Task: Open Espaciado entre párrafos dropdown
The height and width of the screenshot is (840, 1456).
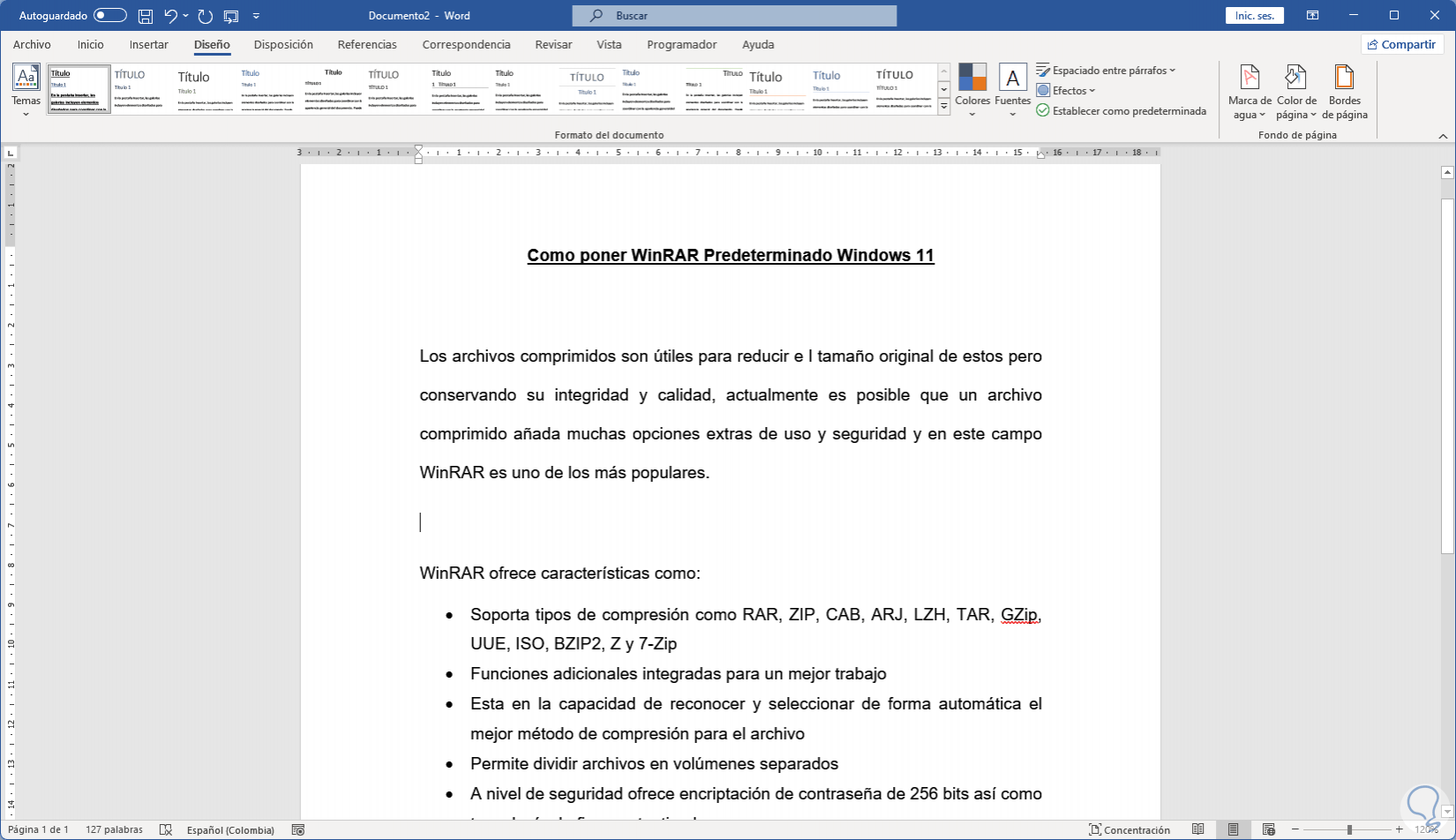Action: pyautogui.click(x=1106, y=70)
